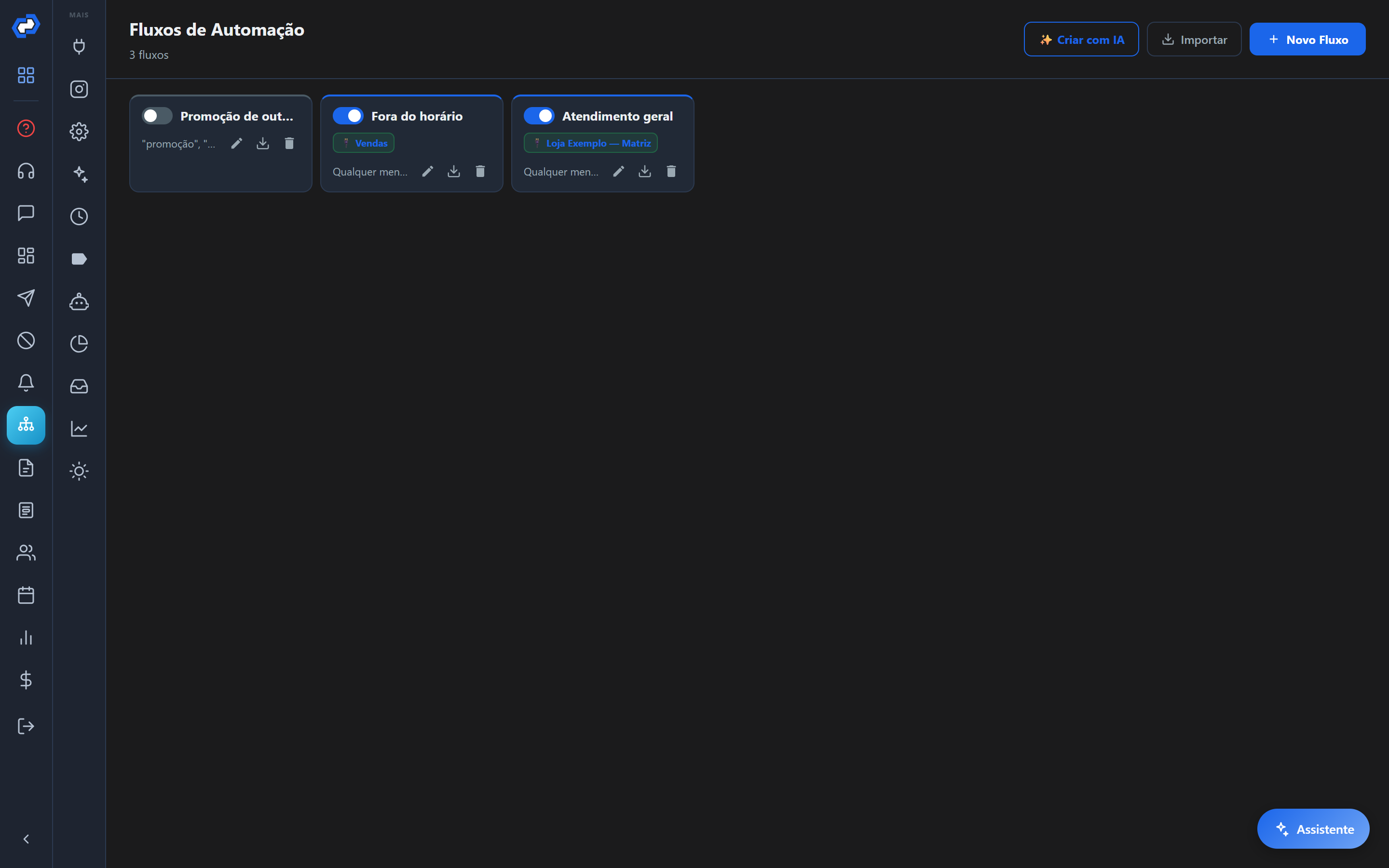This screenshot has width=1389, height=868.
Task: Open the blocked circle-slash icon
Action: pyautogui.click(x=26, y=340)
